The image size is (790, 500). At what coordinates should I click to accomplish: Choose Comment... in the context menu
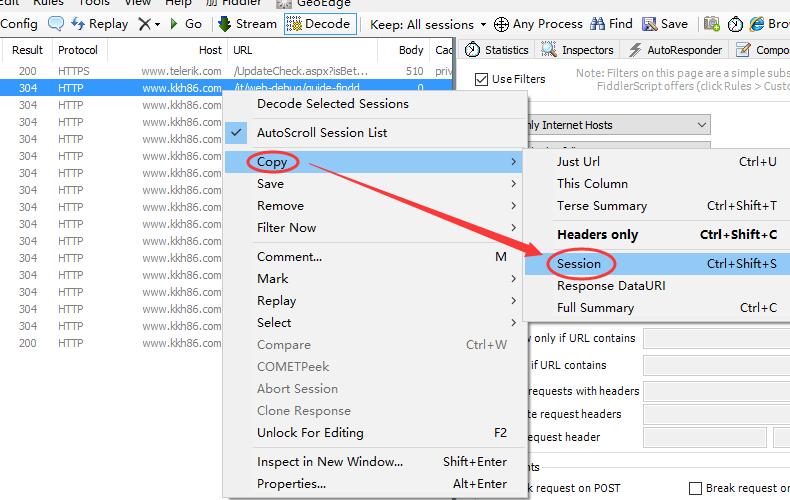click(375, 257)
